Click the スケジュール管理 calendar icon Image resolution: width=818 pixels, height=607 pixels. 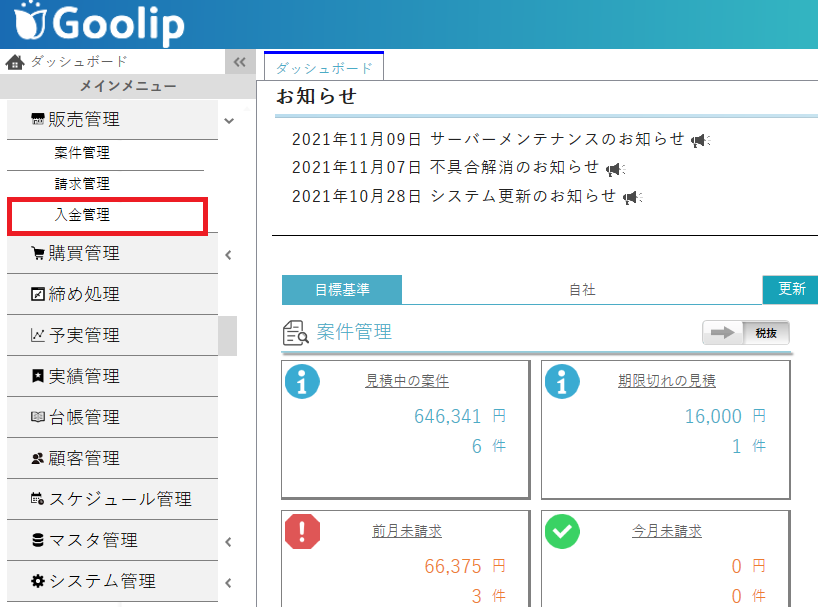pyautogui.click(x=38, y=499)
